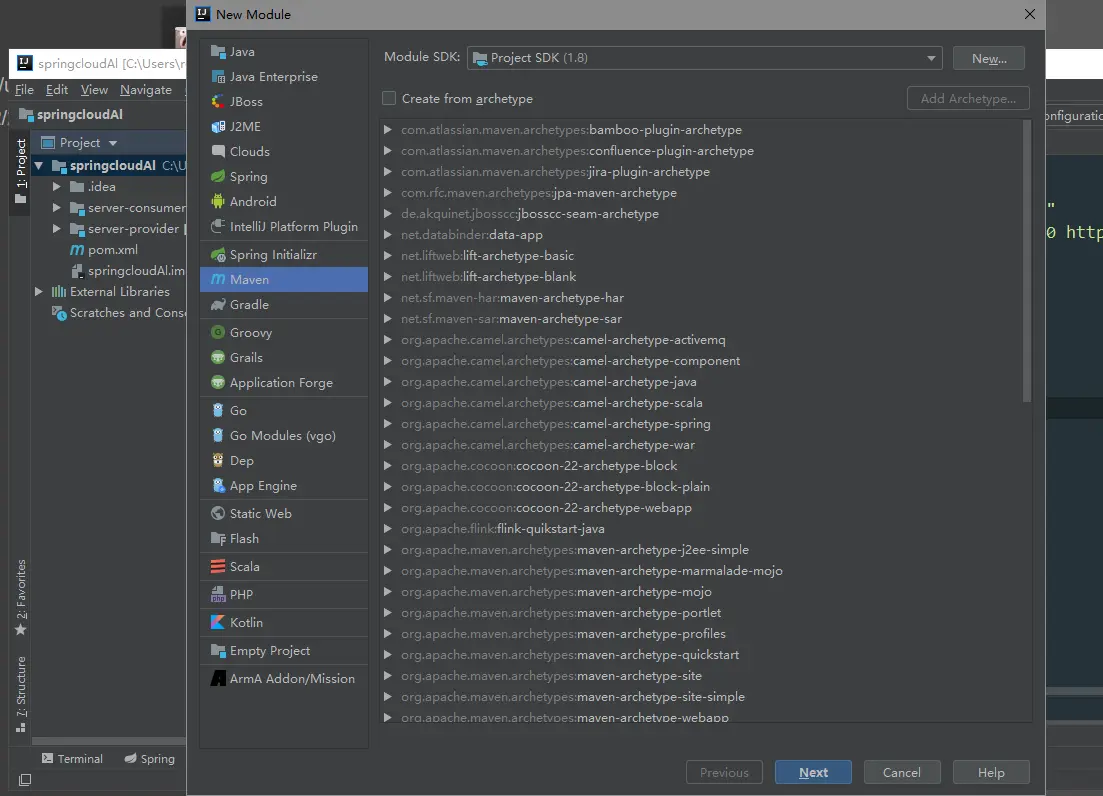This screenshot has height=796, width=1103.
Task: Select pom.xml in project tree
Action: coord(103,250)
